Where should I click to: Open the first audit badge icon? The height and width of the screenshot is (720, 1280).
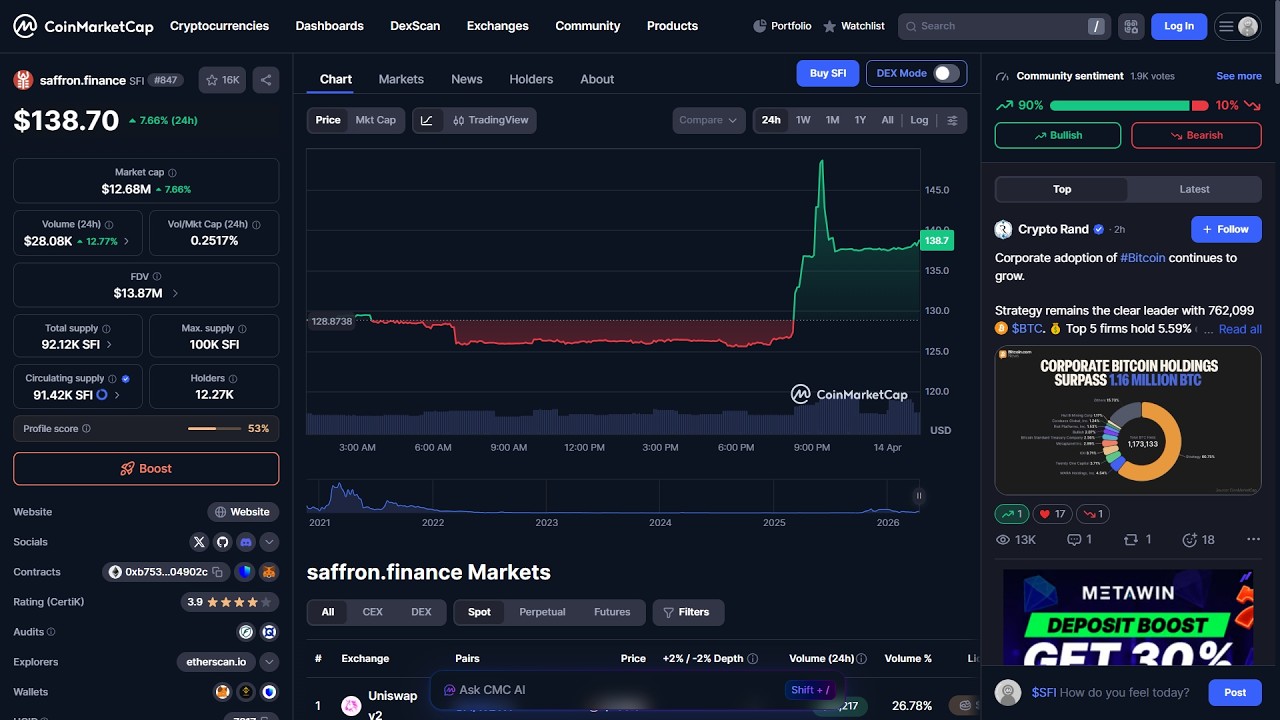[245, 632]
